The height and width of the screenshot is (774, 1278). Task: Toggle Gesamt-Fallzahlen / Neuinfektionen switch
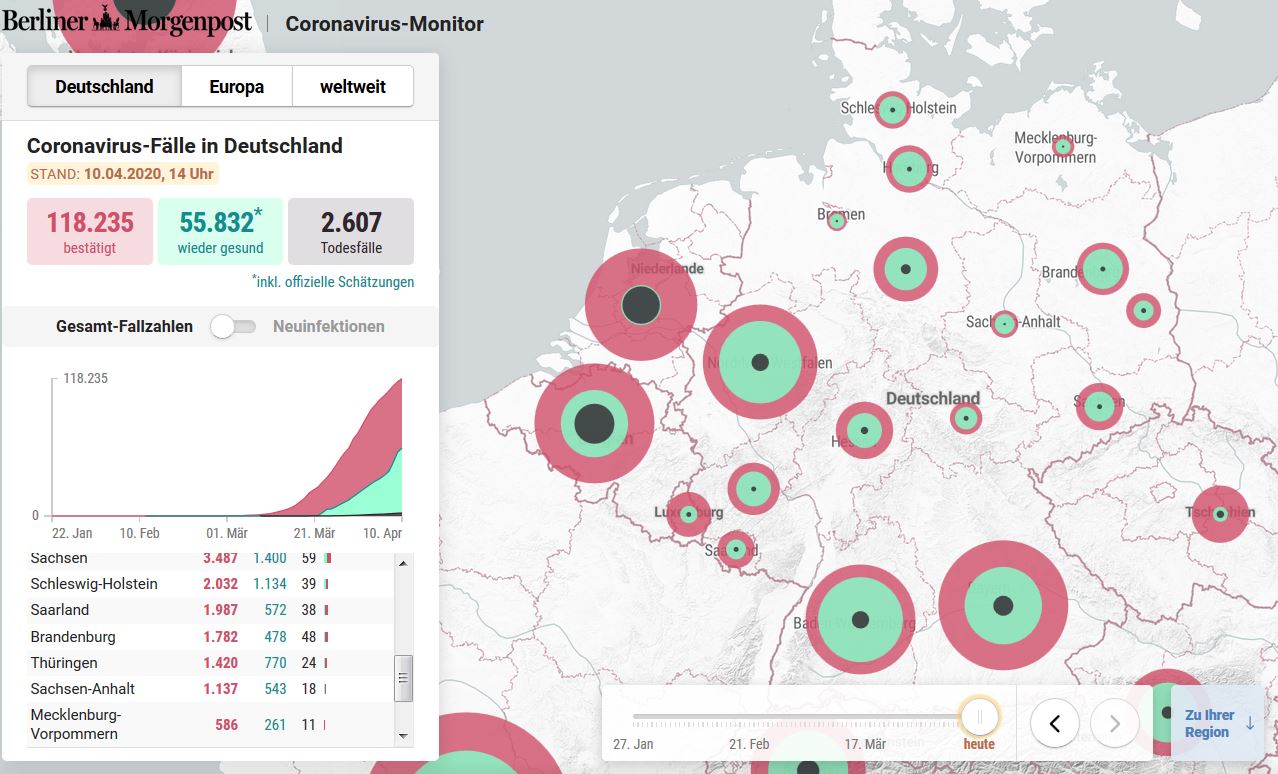pyautogui.click(x=233, y=326)
